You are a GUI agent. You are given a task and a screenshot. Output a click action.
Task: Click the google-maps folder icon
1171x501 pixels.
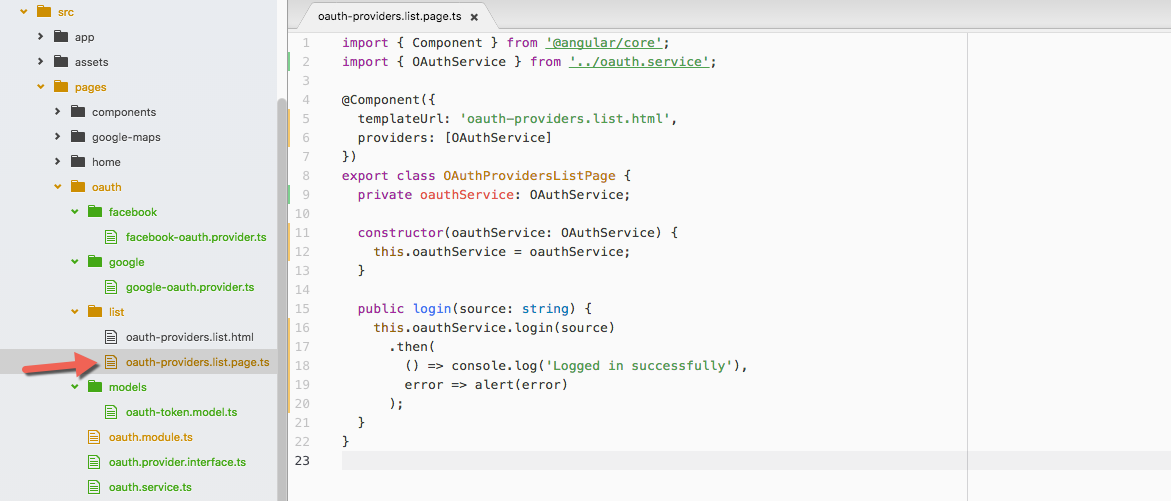tap(78, 137)
